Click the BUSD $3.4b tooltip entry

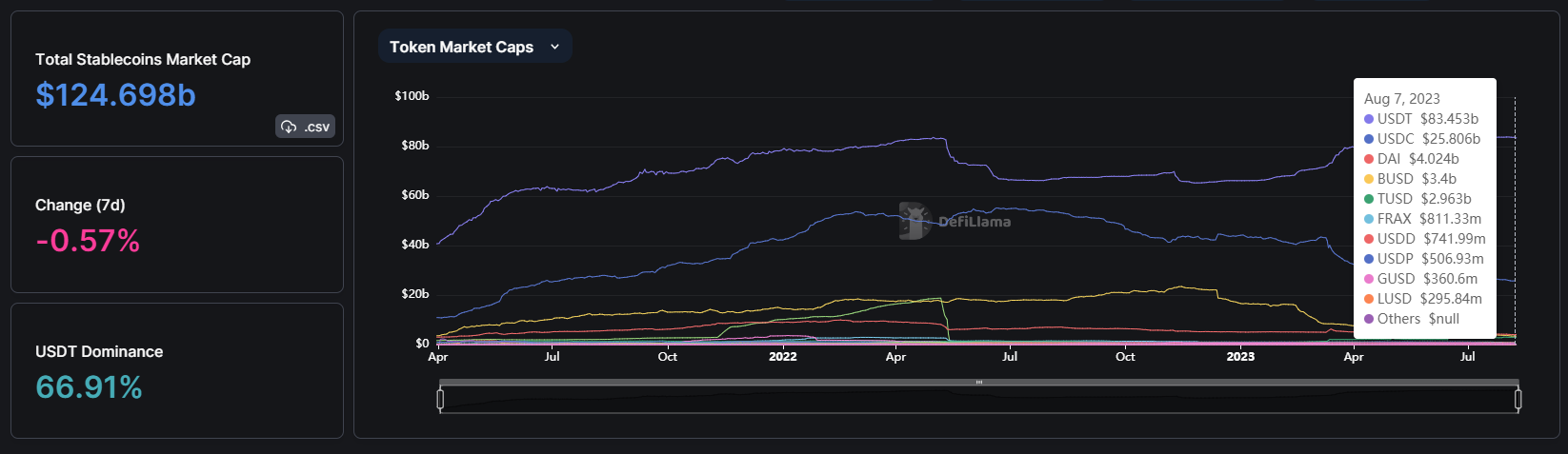[1410, 179]
